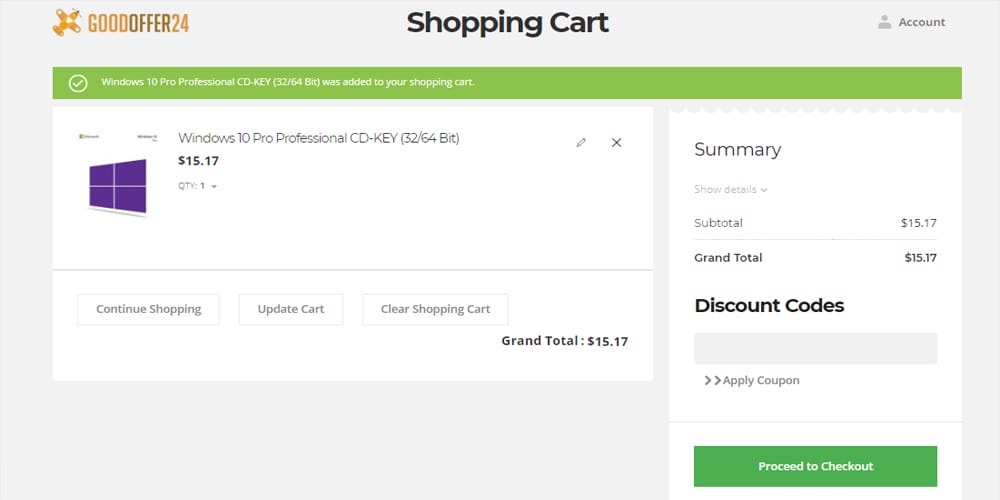The width and height of the screenshot is (1000, 500).
Task: Click the Continue Shopping button
Action: tap(148, 309)
